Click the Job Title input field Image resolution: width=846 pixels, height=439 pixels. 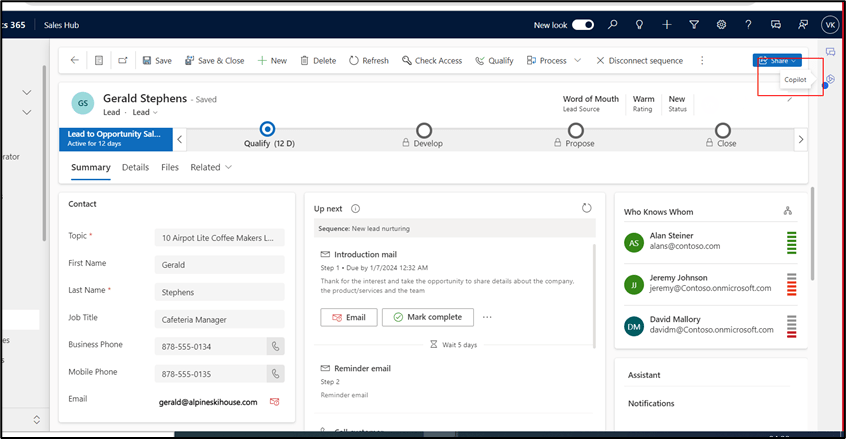(x=220, y=319)
